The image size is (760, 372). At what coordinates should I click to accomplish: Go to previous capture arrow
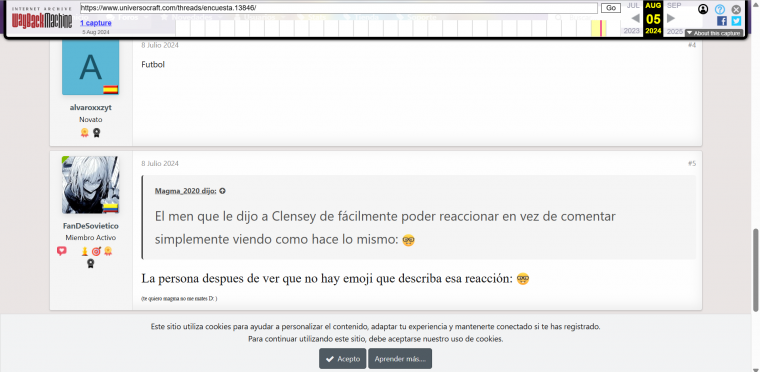pos(635,18)
